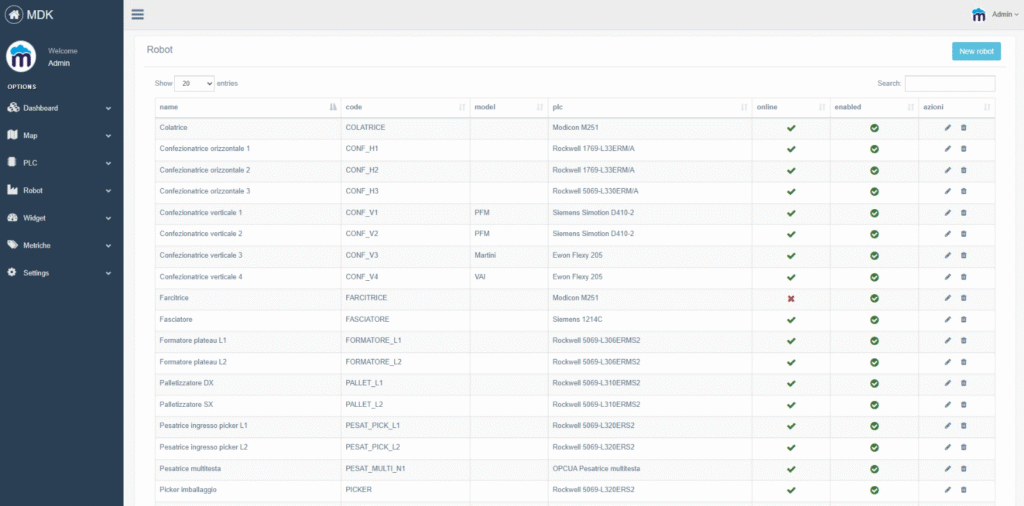The image size is (1024, 506).
Task: Click enabled checkmark for Colatrice
Action: coord(874,128)
